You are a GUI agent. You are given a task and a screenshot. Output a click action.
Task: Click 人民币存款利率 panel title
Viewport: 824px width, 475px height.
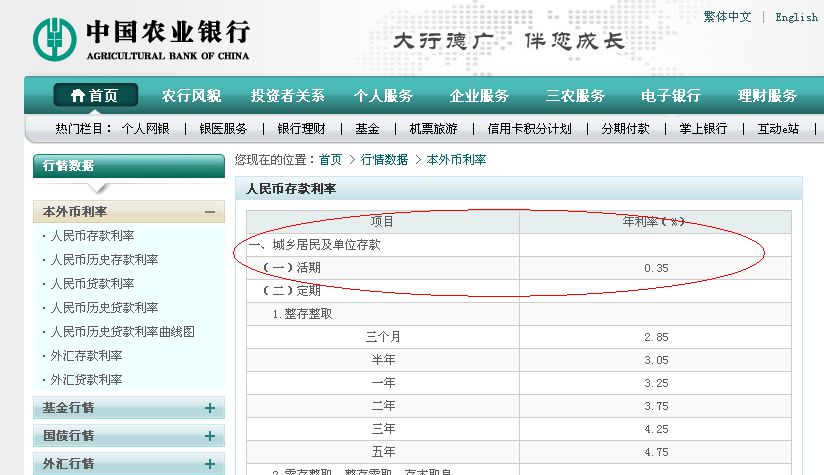pyautogui.click(x=291, y=189)
